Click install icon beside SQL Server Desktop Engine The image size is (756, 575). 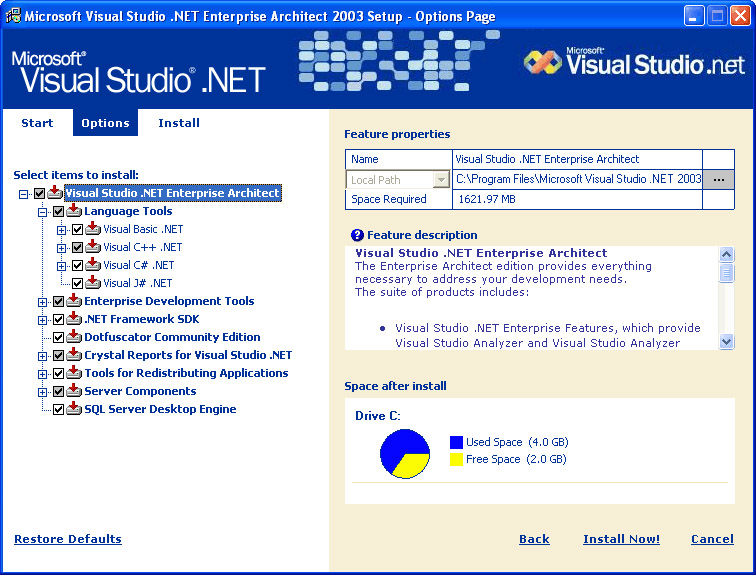pos(74,410)
